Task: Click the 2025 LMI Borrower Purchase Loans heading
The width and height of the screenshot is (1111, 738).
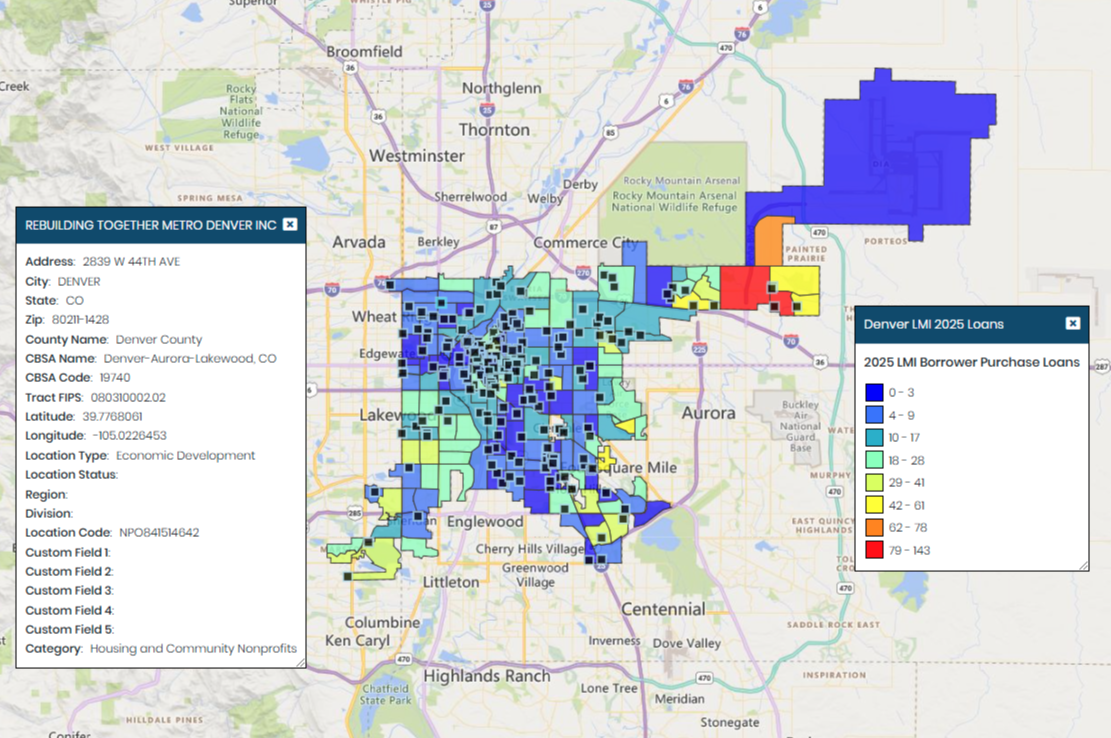Action: [x=971, y=362]
